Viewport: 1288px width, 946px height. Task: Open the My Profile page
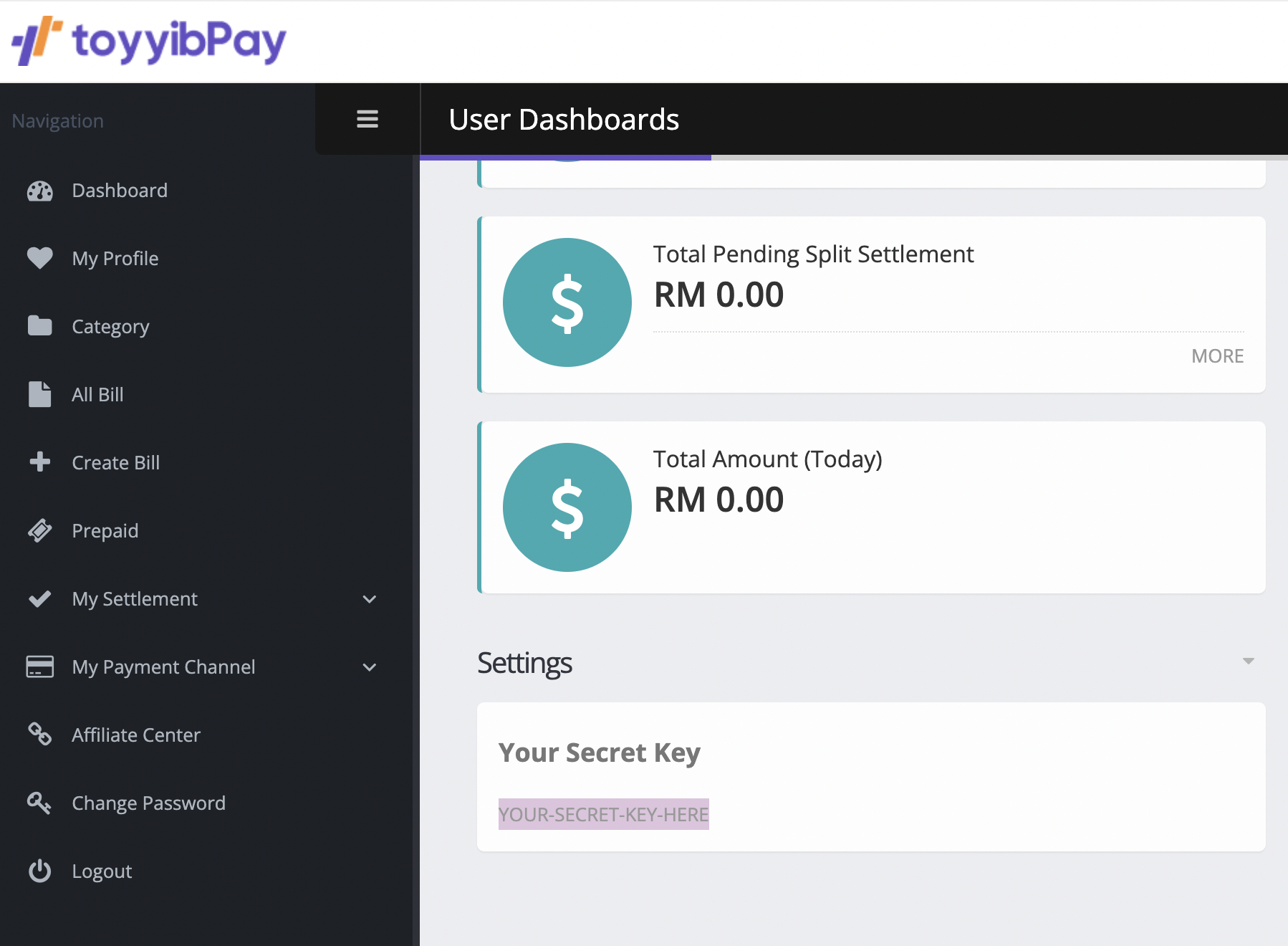115,258
